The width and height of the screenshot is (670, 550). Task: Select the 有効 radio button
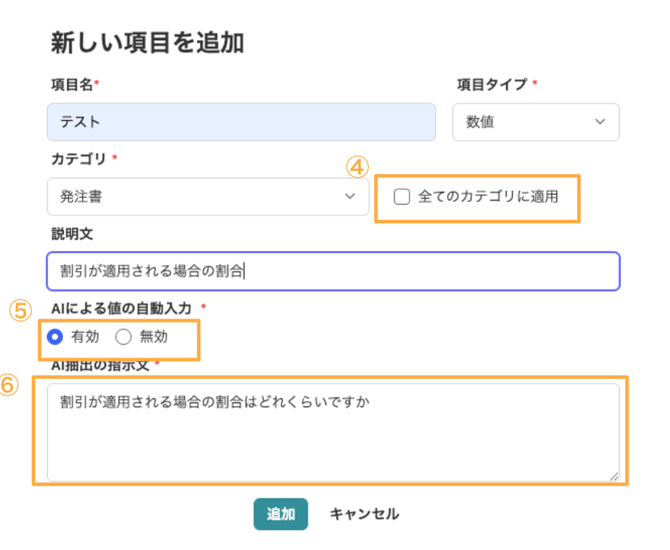tap(55, 337)
